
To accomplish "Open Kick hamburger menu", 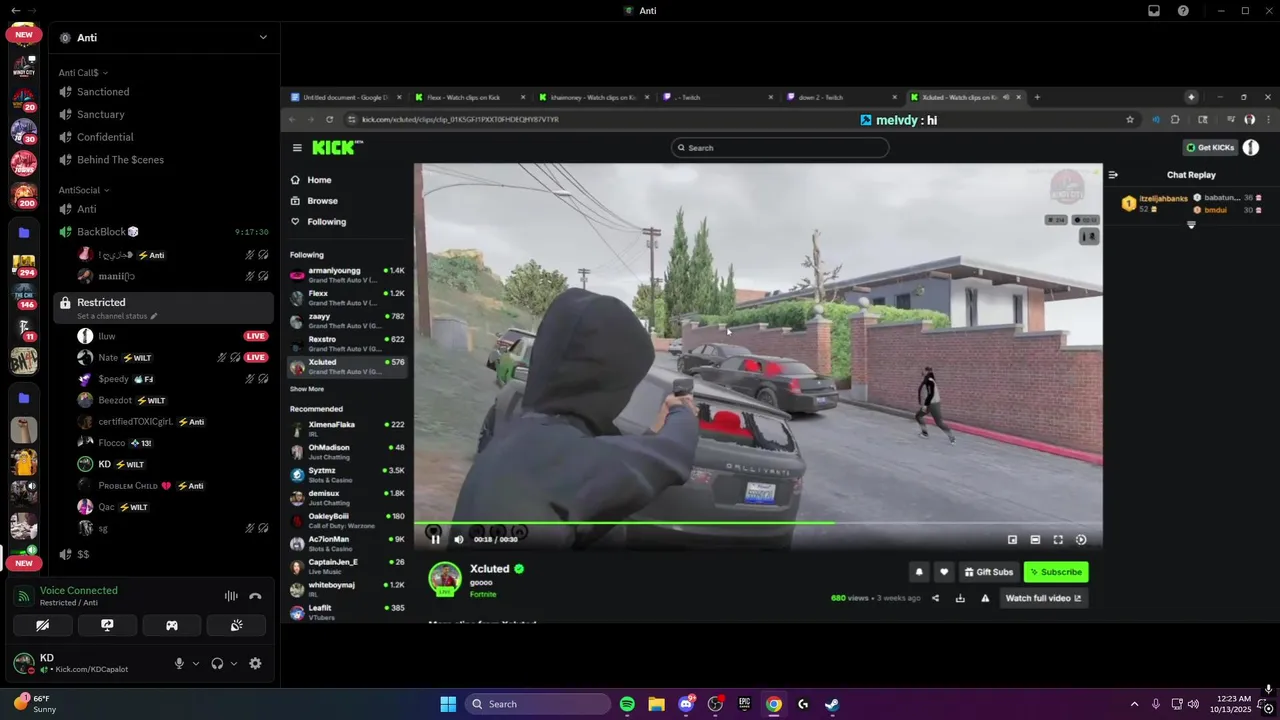I will coord(297,148).
